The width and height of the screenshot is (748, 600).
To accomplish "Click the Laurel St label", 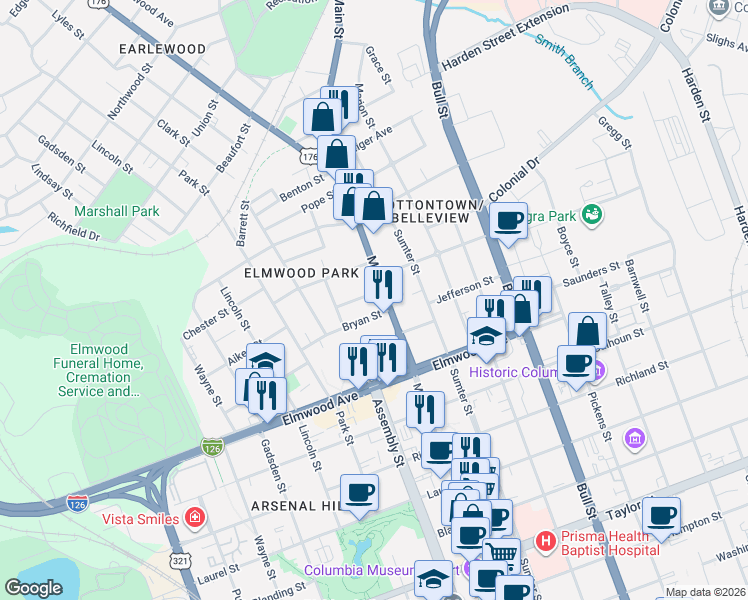I will pyautogui.click(x=218, y=574).
